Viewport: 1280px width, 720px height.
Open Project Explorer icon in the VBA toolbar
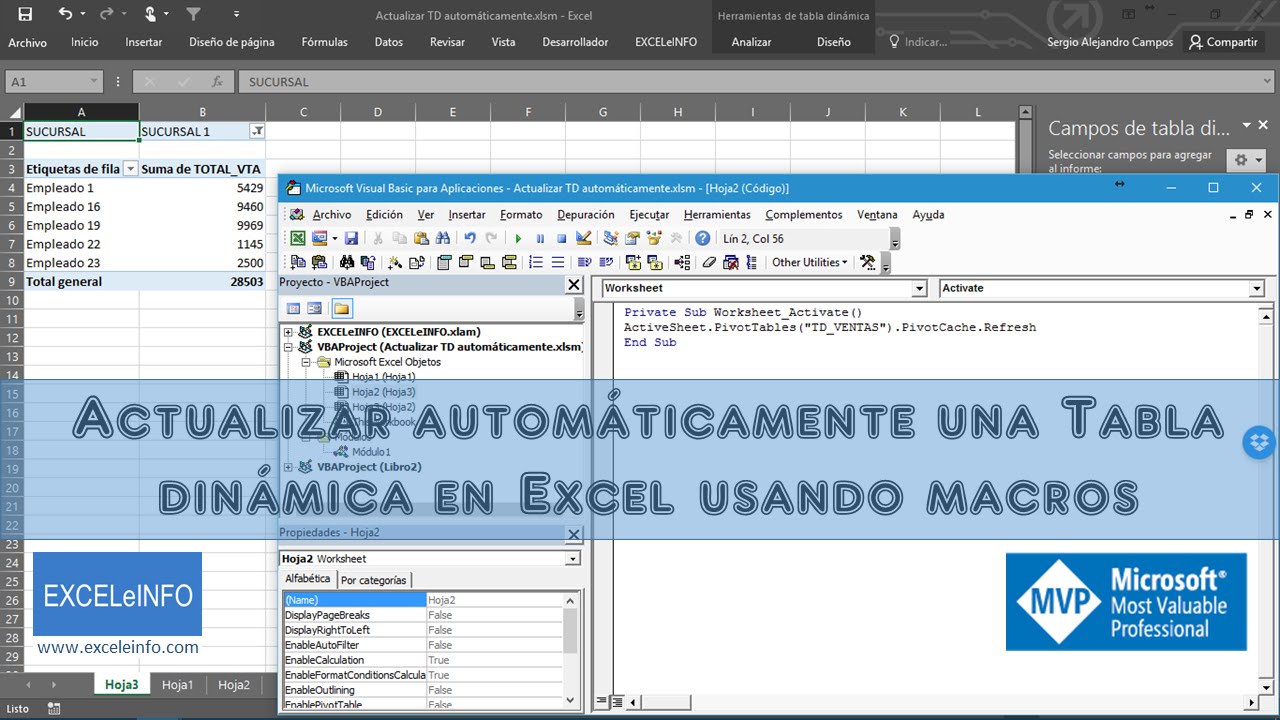[x=610, y=238]
